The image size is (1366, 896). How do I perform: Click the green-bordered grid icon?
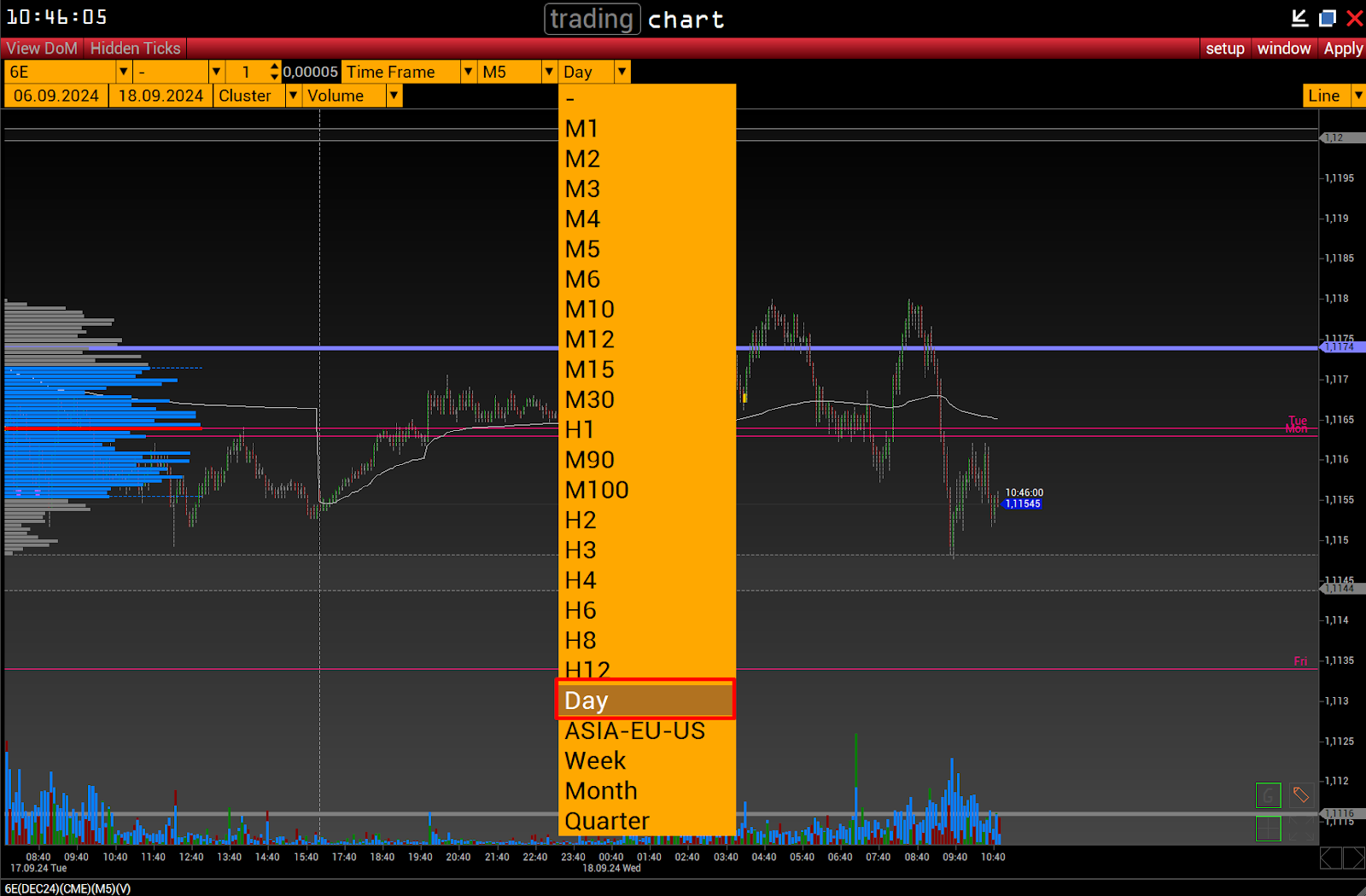pos(1268,828)
